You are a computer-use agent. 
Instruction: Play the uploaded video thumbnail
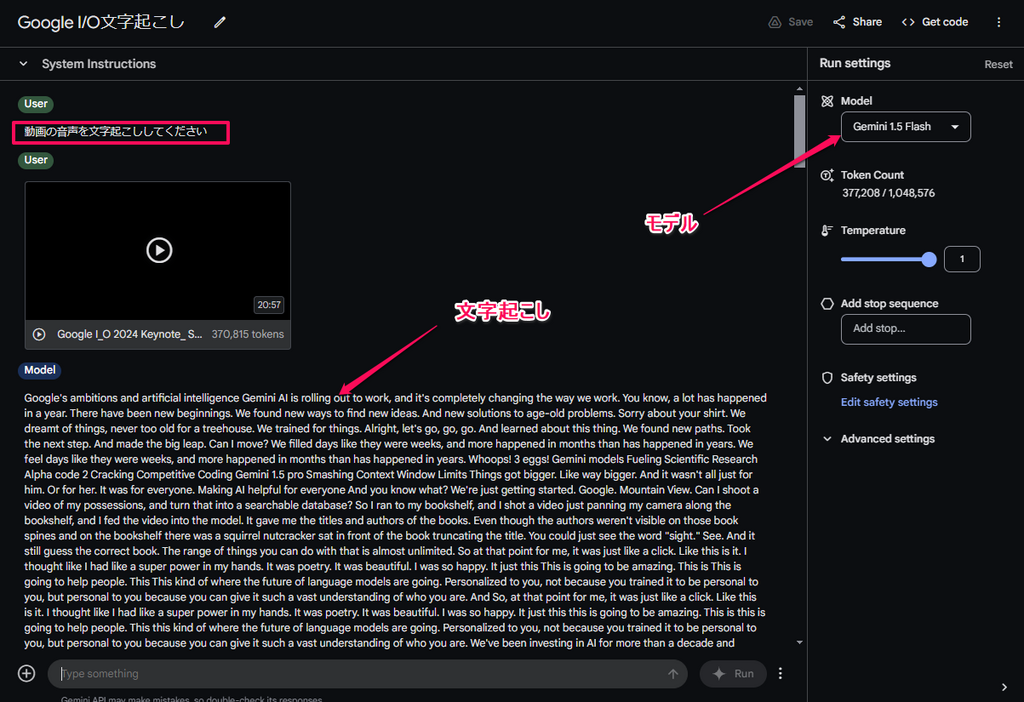159,250
